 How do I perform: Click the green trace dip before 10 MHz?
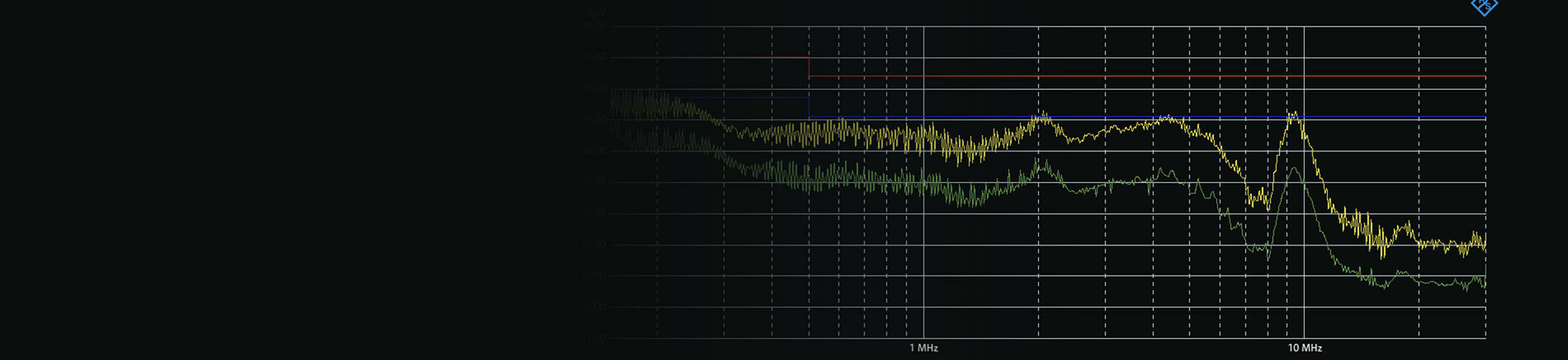(1267, 255)
